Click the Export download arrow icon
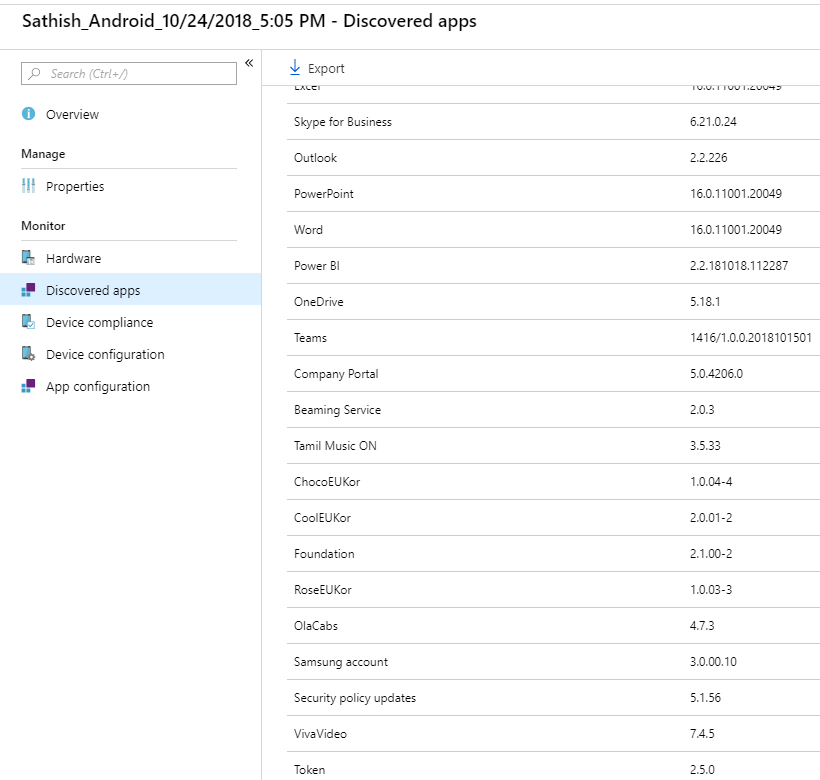Screen dimensions: 820x780 [x=294, y=68]
